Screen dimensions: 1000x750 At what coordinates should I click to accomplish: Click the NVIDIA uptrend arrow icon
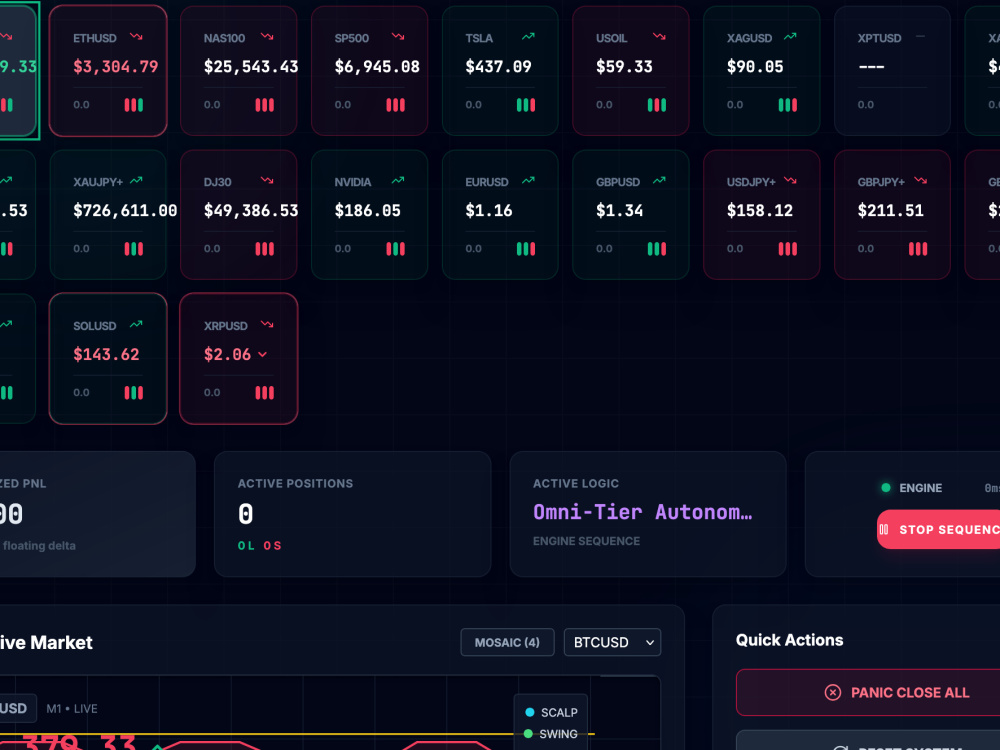tap(398, 181)
